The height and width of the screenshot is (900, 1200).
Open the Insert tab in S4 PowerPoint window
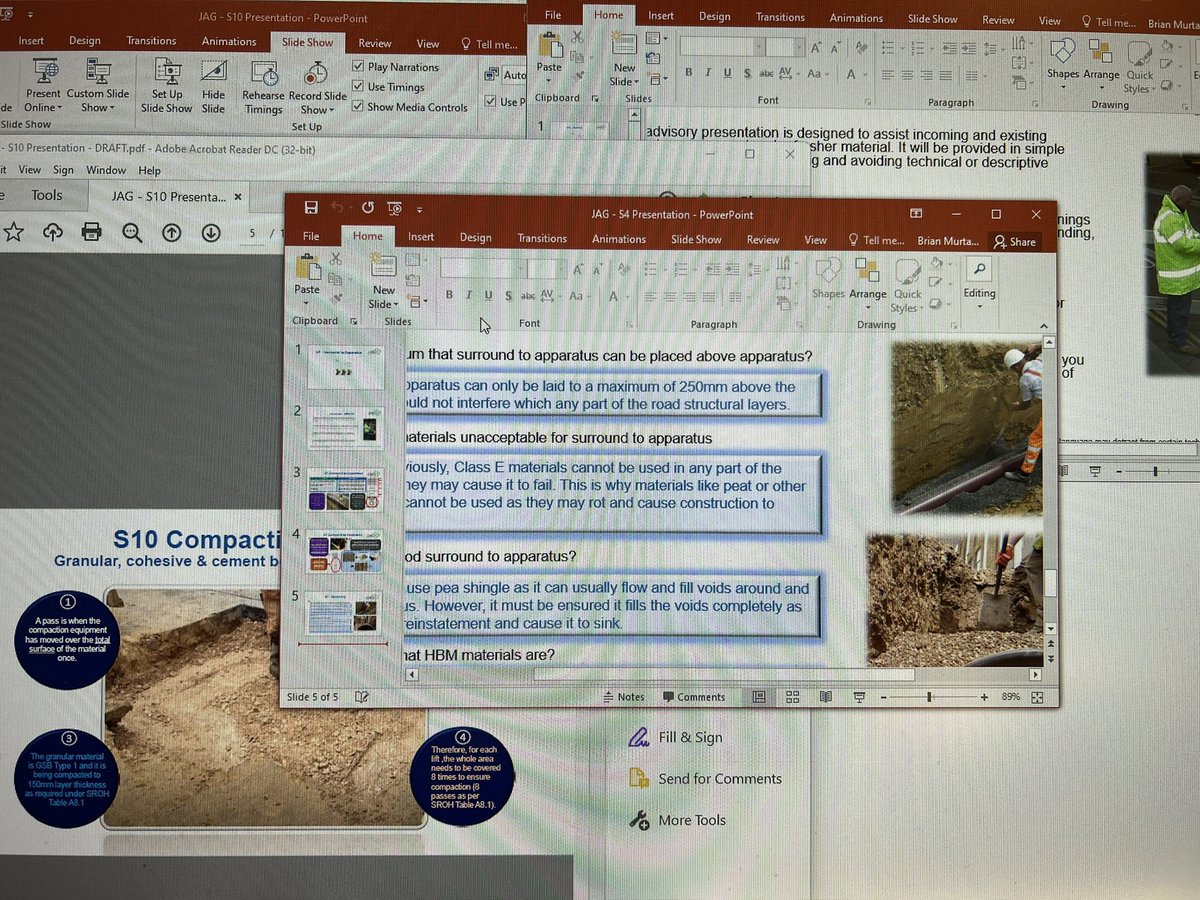[x=421, y=238]
